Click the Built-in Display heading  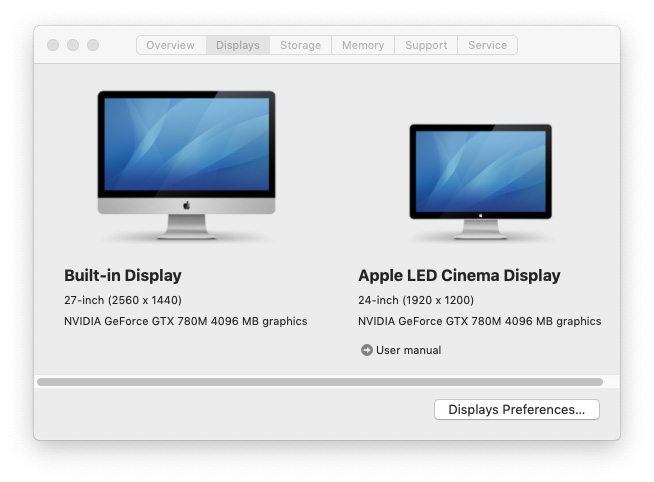[123, 275]
